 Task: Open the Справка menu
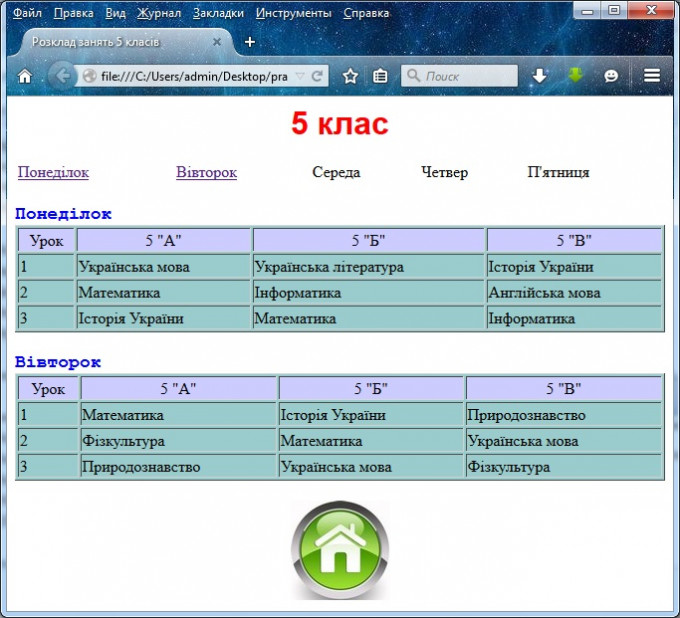pos(366,13)
